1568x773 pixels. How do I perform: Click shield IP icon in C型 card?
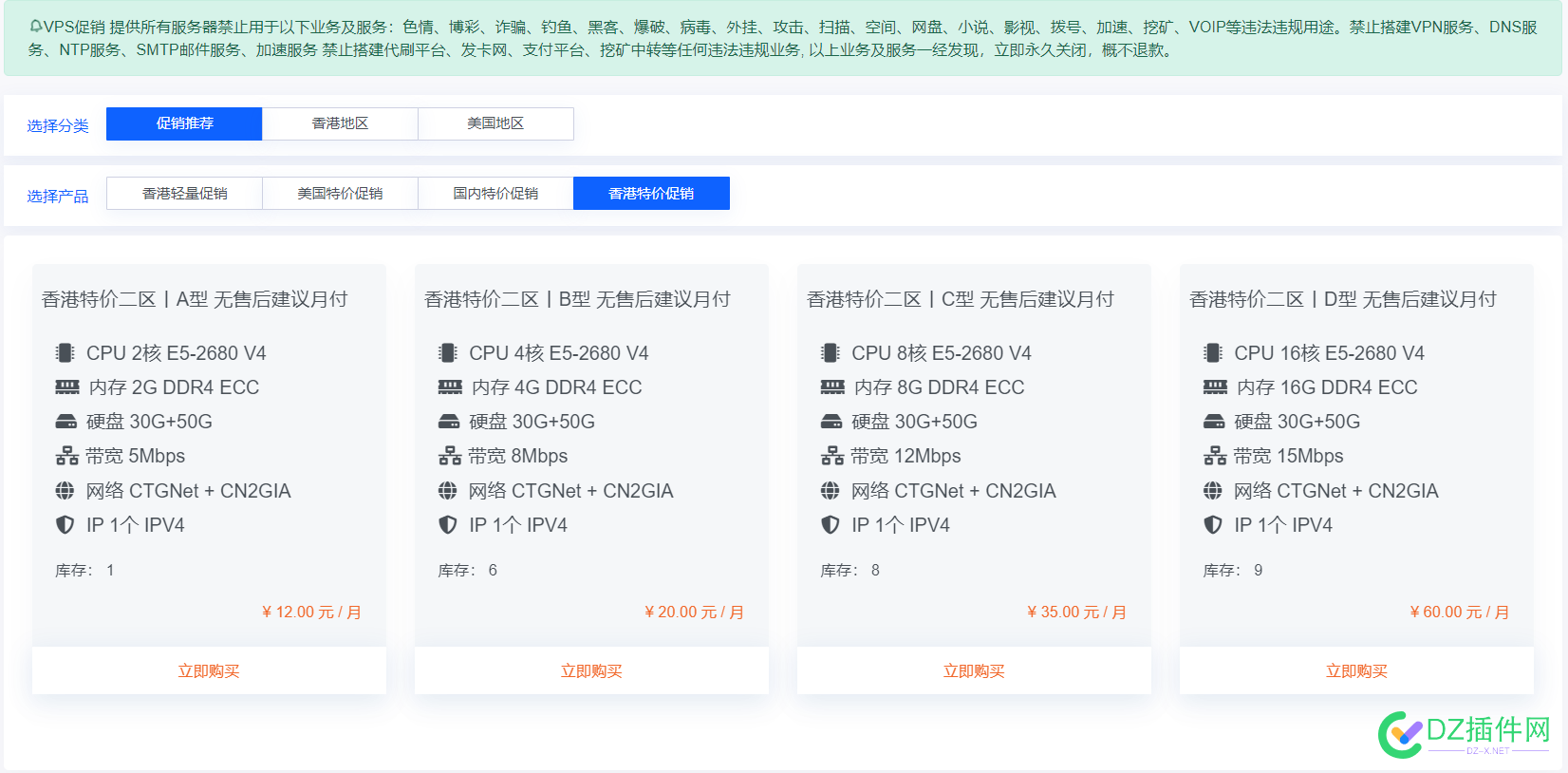[830, 525]
